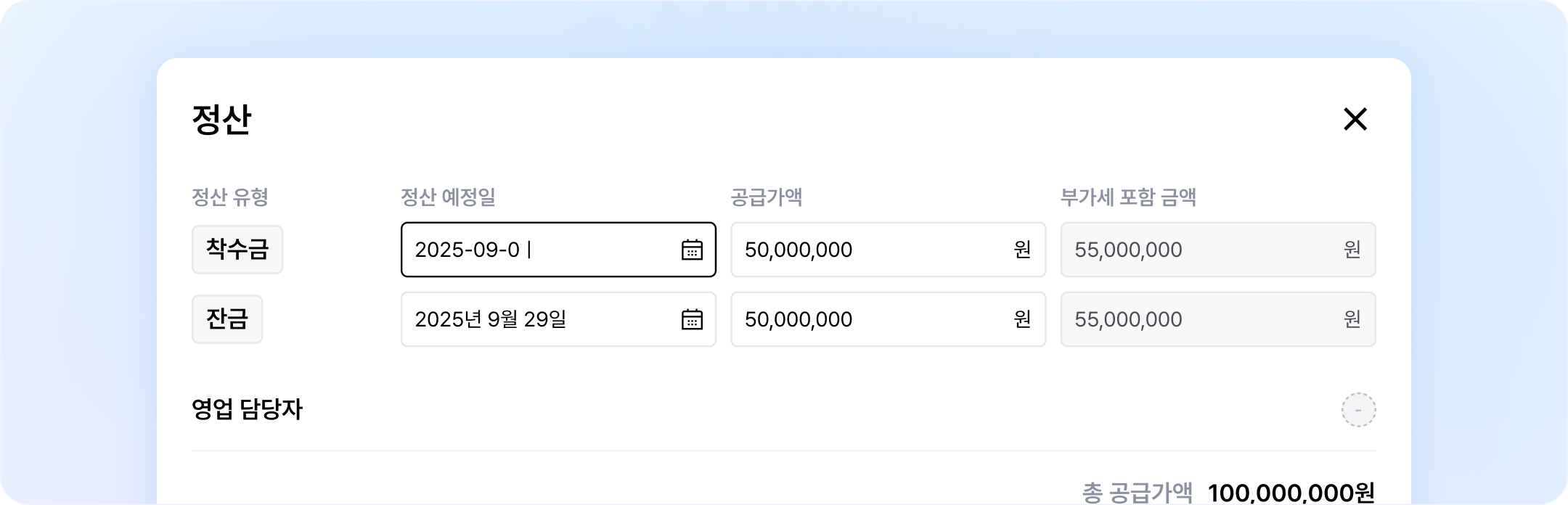Click the 공급가액 column header label
The height and width of the screenshot is (505, 1568).
coord(766,197)
